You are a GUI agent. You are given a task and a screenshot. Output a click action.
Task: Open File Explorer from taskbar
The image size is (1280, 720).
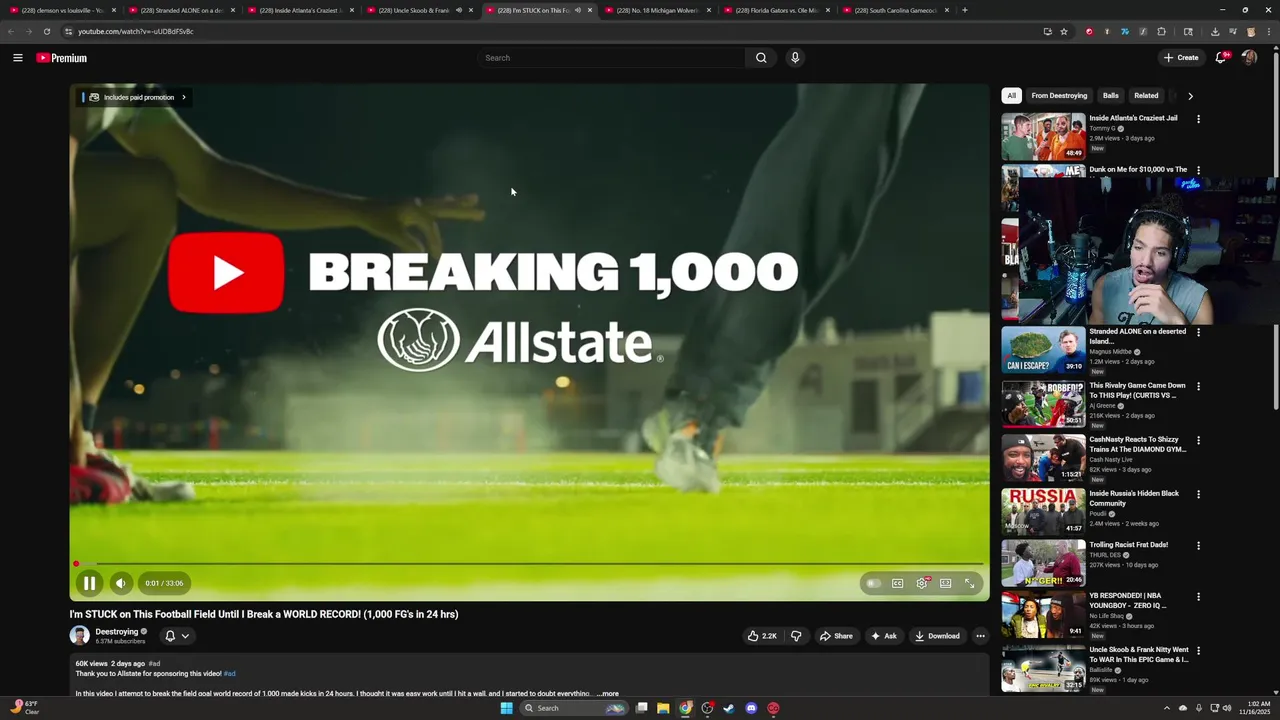click(663, 708)
